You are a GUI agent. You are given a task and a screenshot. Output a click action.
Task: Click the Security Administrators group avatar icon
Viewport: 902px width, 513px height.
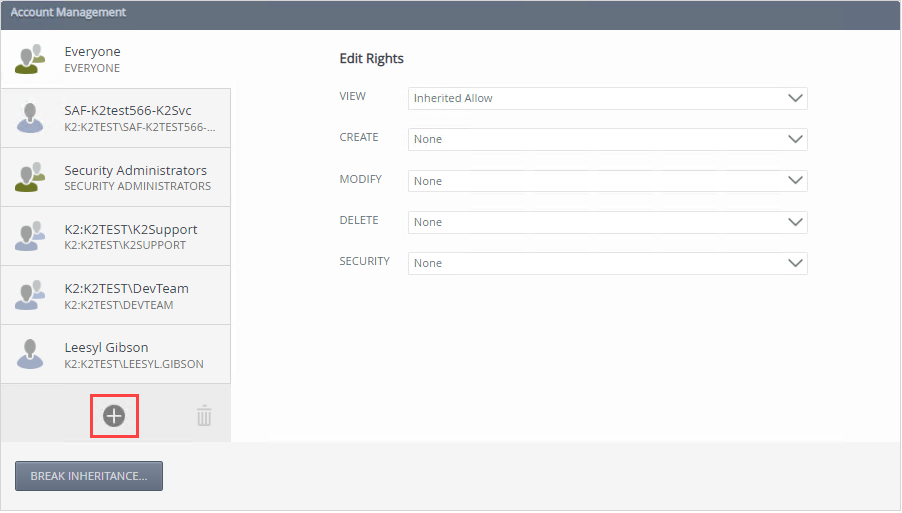(30, 177)
